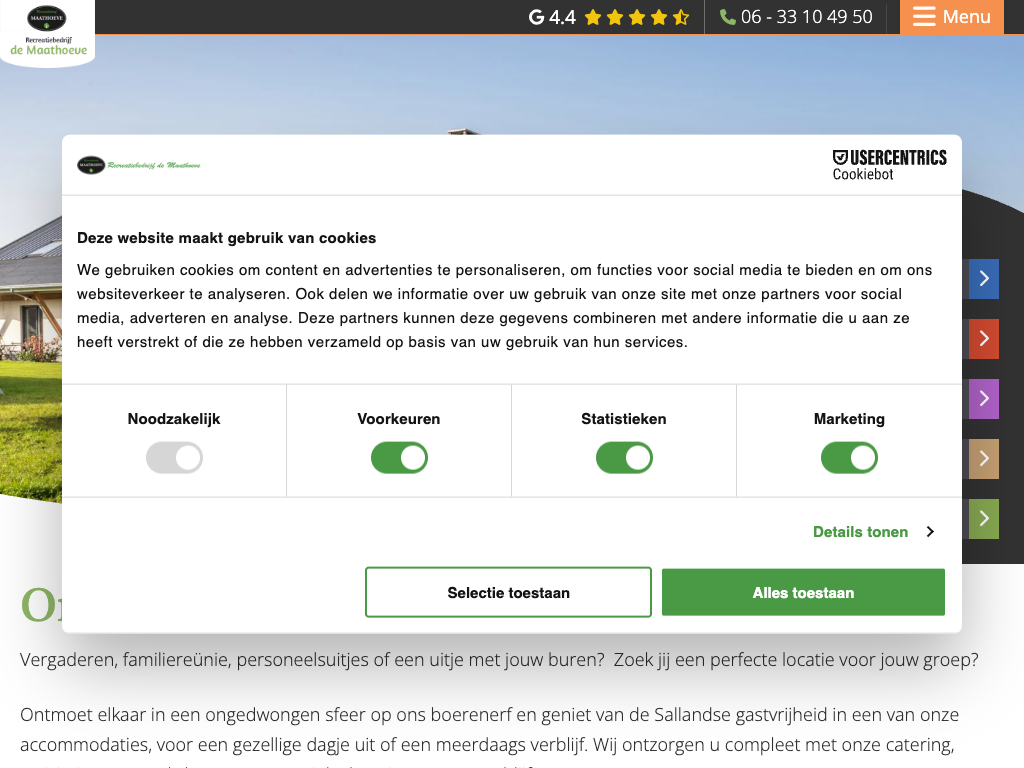This screenshot has height=768, width=1024.
Task: Expand Details tonen
Action: click(x=873, y=532)
